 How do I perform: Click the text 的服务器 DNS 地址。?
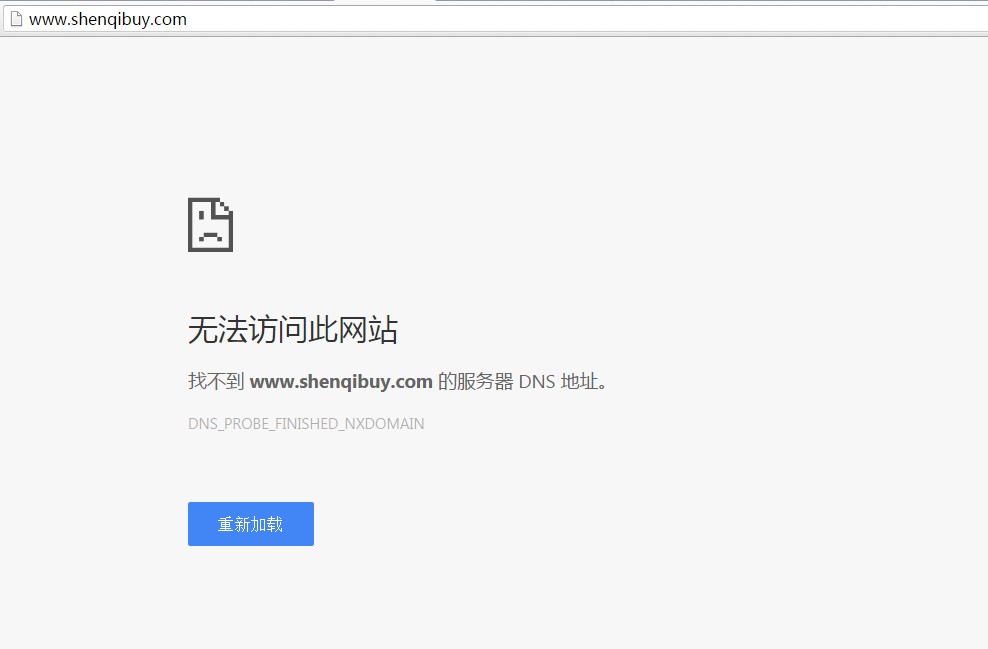[522, 381]
